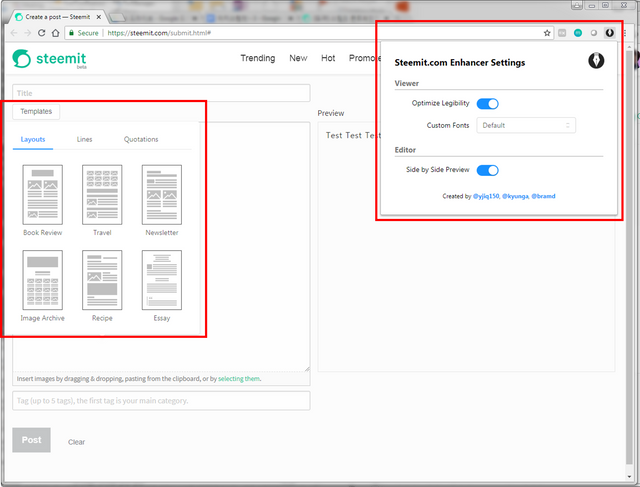
Task: Open @yjiq150 creator profile link
Action: click(486, 196)
